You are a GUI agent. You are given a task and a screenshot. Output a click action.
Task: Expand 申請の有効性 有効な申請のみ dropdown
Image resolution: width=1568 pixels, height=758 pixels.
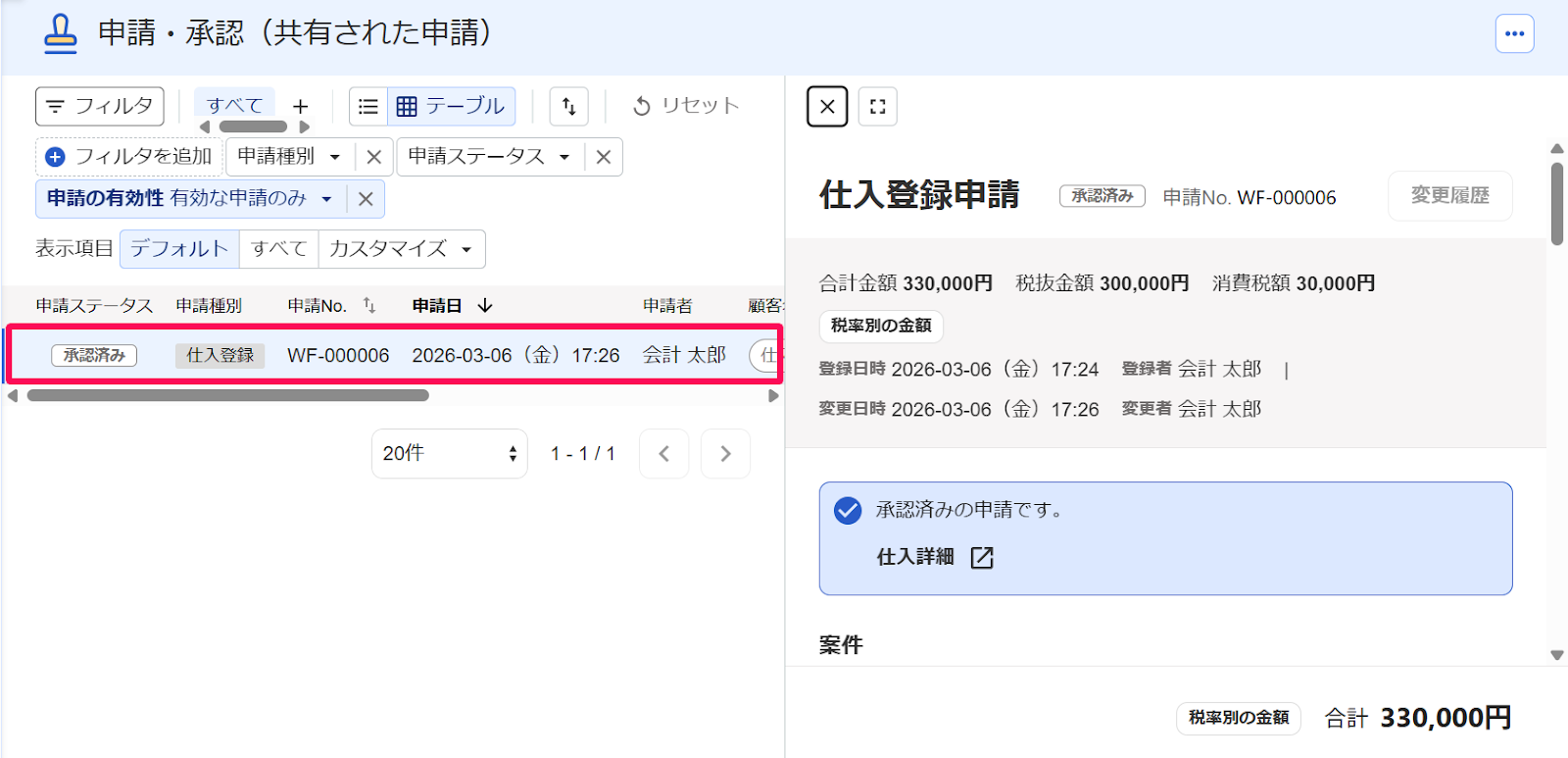point(191,198)
